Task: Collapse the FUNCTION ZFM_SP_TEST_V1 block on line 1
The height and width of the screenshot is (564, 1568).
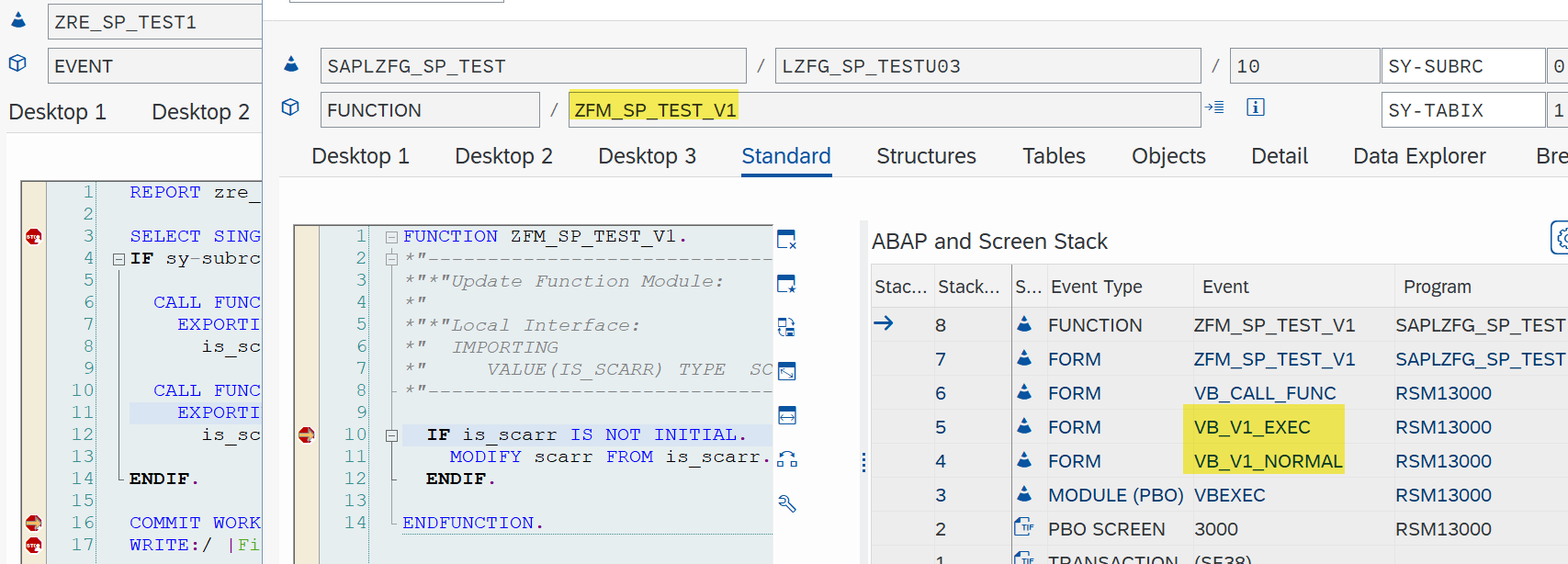Action: (x=391, y=237)
